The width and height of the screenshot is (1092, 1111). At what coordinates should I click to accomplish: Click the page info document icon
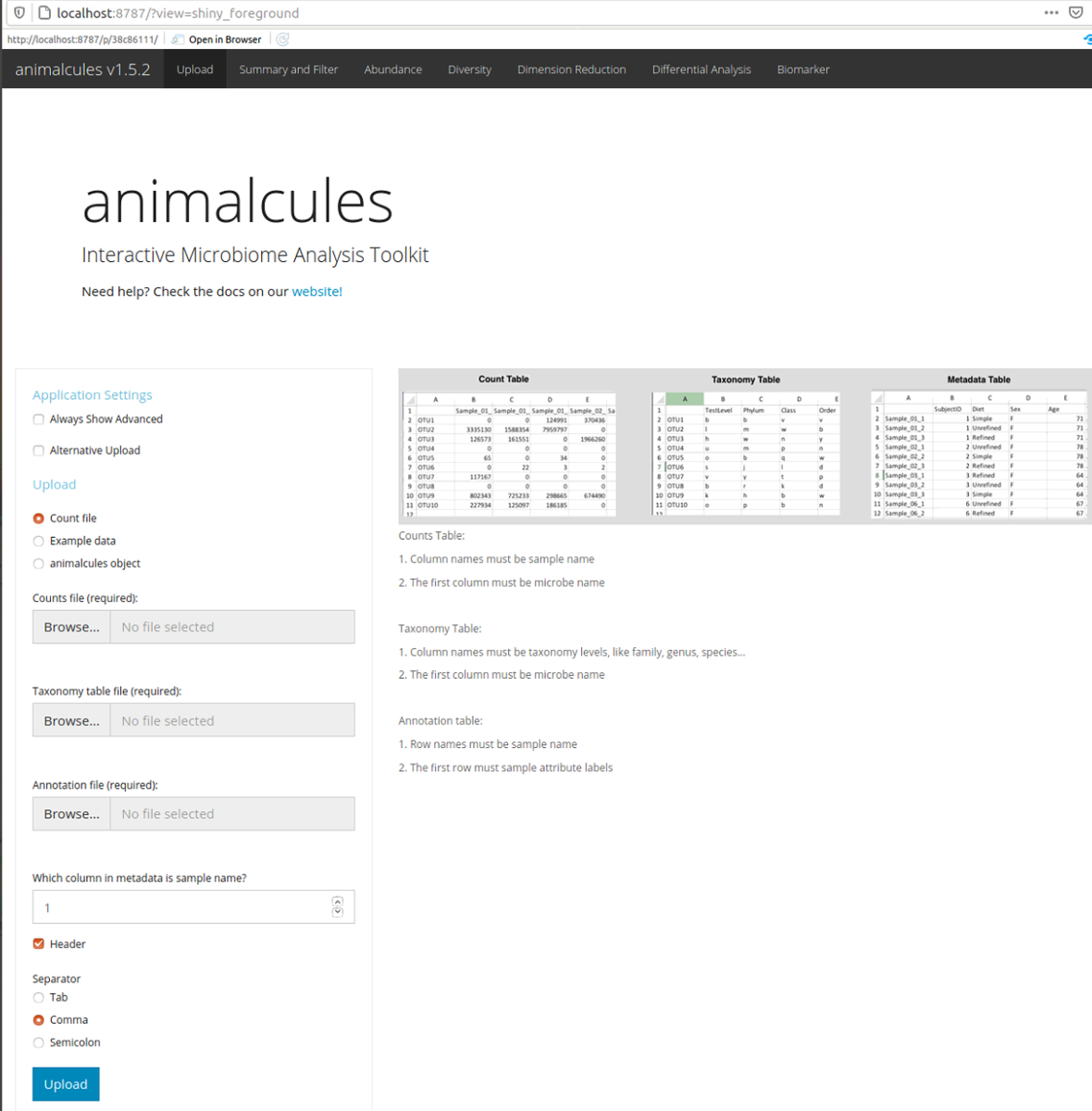[x=43, y=13]
